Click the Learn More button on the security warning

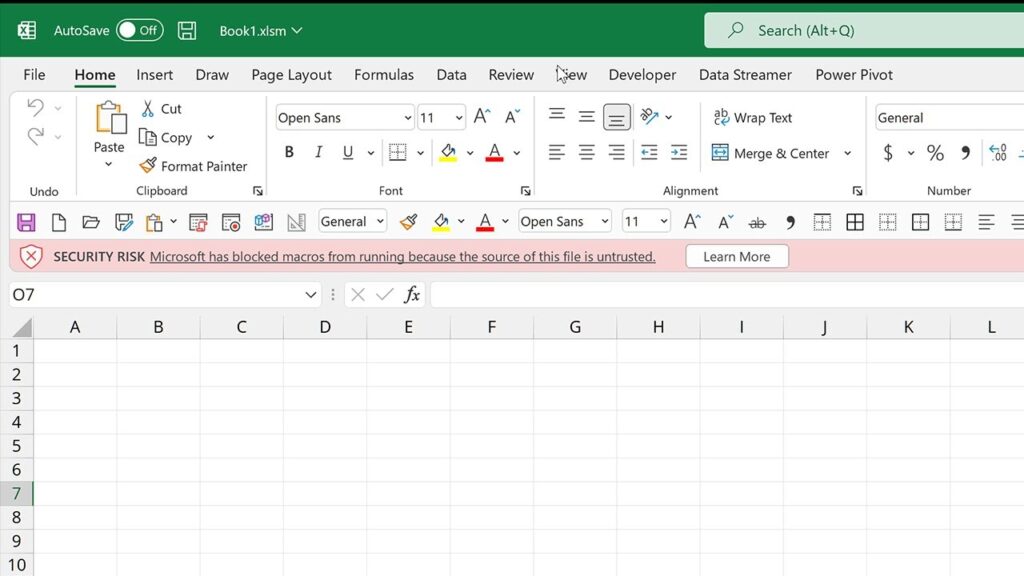(x=736, y=256)
